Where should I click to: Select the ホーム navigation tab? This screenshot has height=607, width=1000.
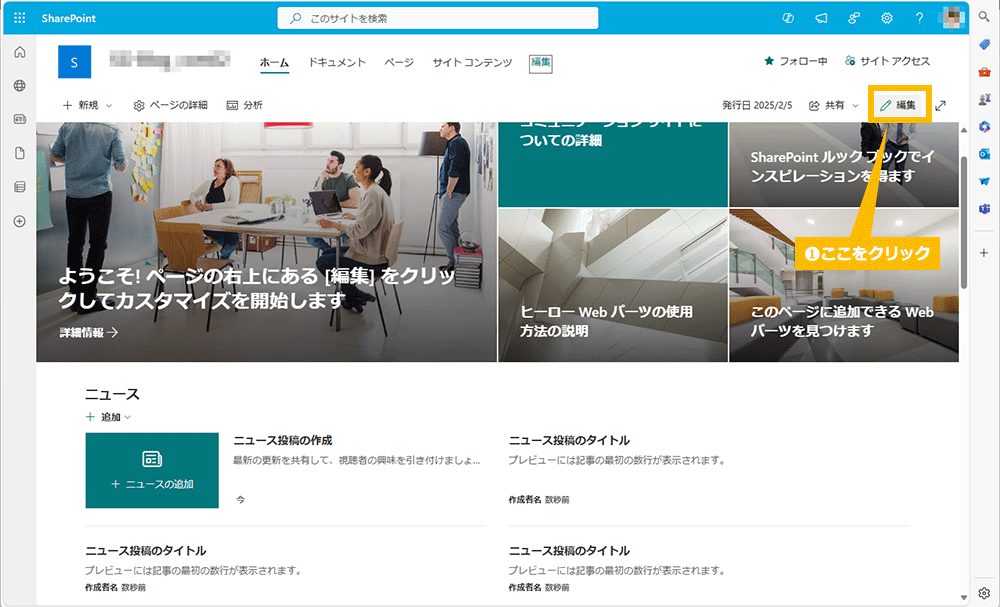tap(274, 62)
